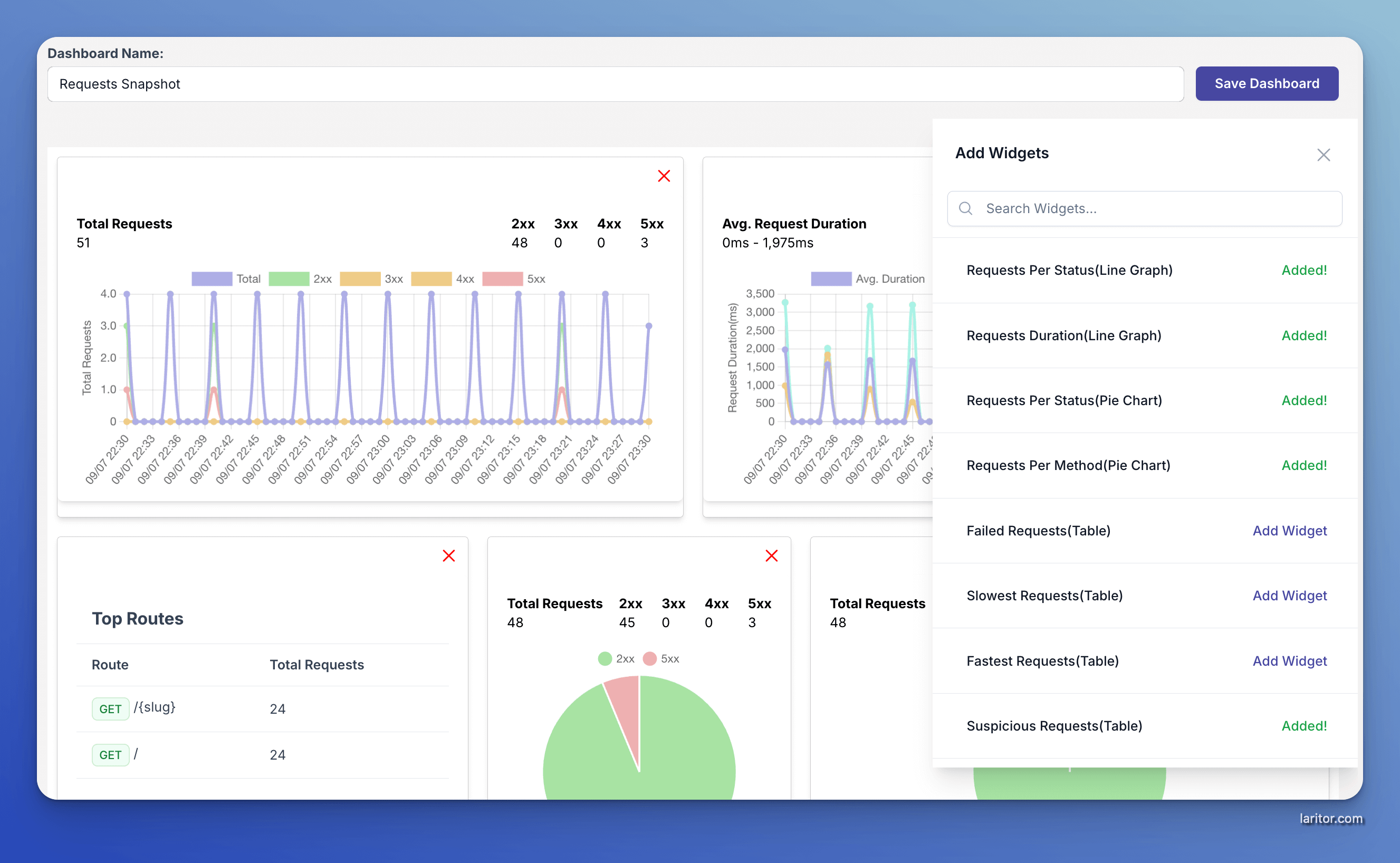Viewport: 1400px width, 863px height.
Task: Click the GET method badge next to /{slug}
Action: coord(110,708)
